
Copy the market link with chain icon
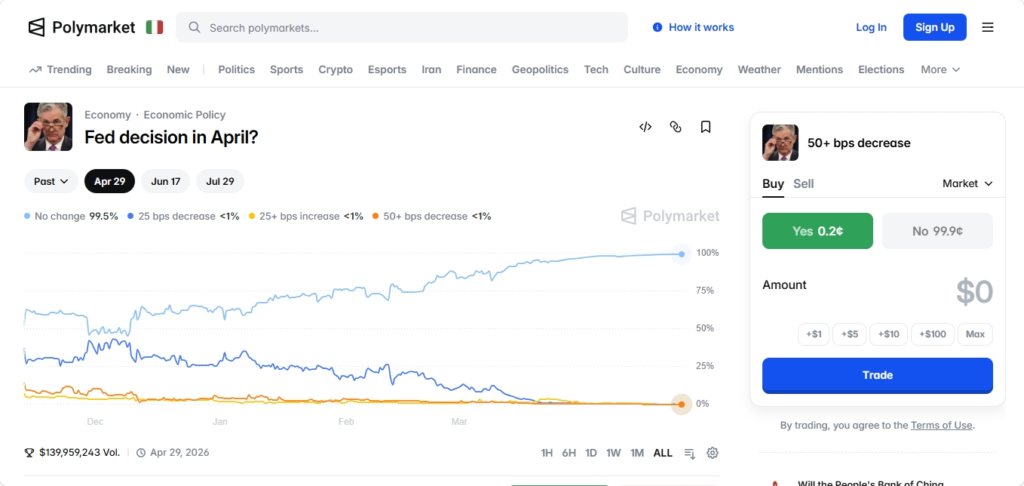[x=675, y=127]
